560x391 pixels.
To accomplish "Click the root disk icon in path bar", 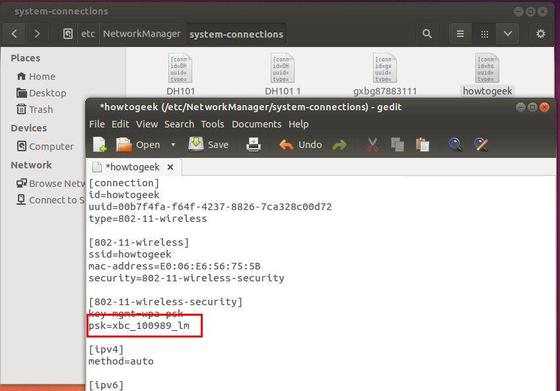I will click(x=68, y=34).
